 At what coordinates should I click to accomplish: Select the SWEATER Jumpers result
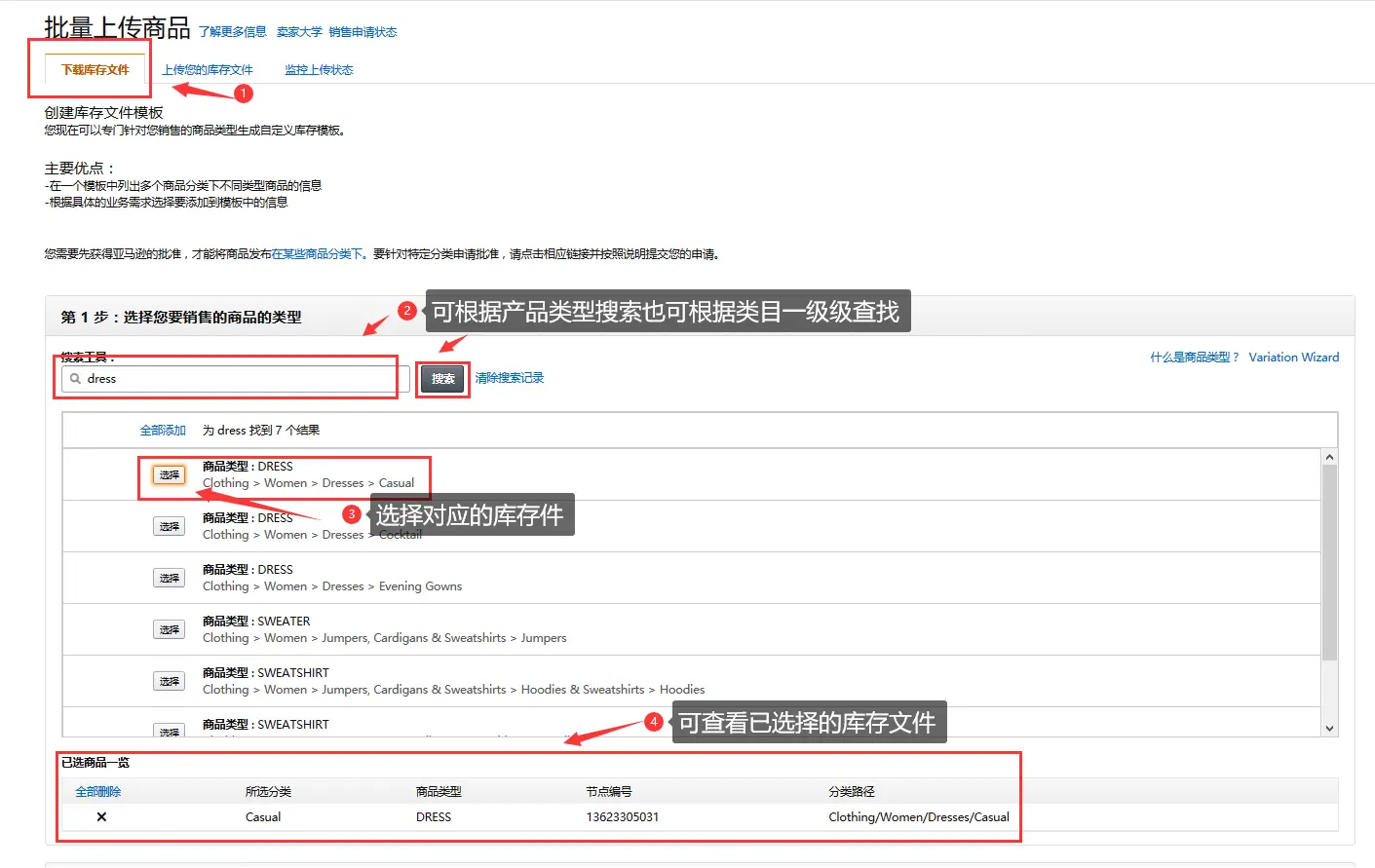pyautogui.click(x=170, y=630)
